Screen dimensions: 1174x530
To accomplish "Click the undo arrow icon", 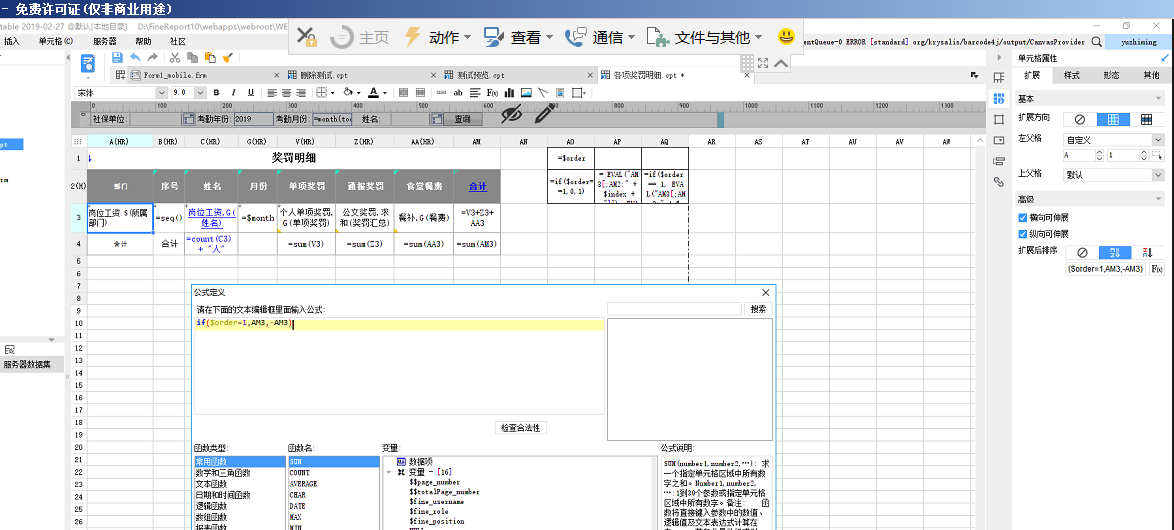I will (x=136, y=58).
